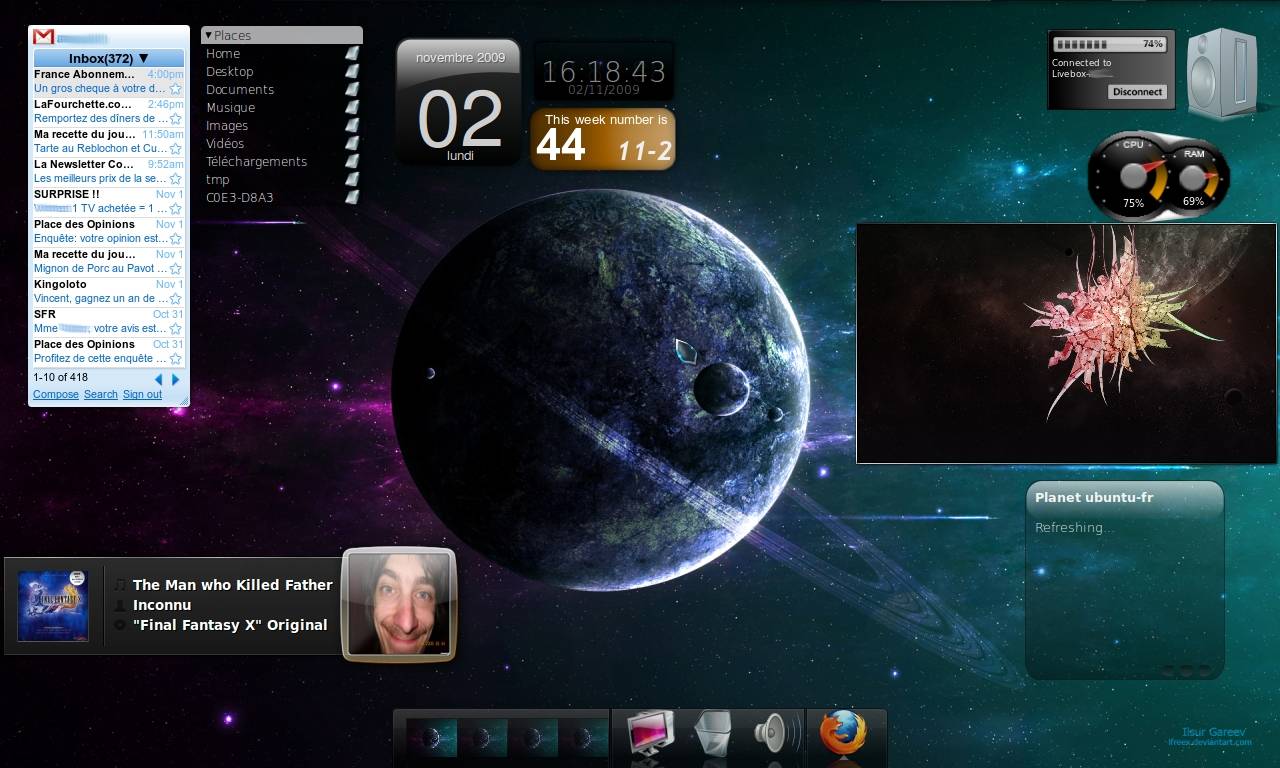1280x768 pixels.
Task: Click the icon beside Téléchargements in Places
Action: tap(352, 161)
